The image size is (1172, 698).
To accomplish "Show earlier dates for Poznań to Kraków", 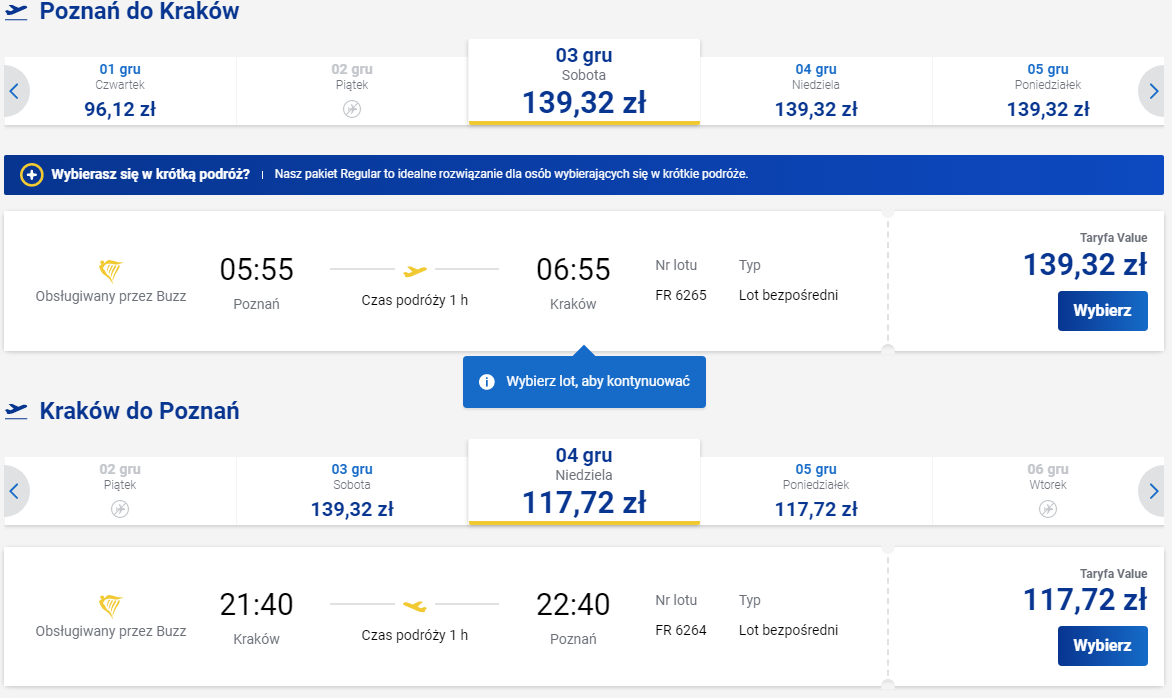I will click(14, 91).
